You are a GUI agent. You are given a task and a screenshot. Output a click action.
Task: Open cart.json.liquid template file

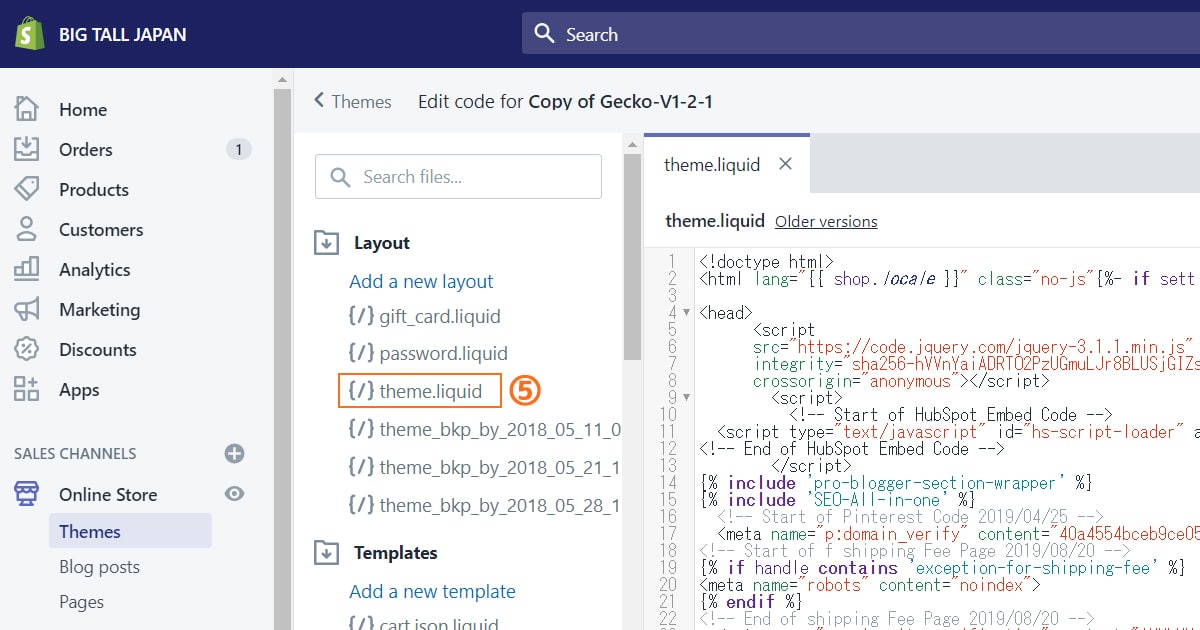[x=439, y=623]
